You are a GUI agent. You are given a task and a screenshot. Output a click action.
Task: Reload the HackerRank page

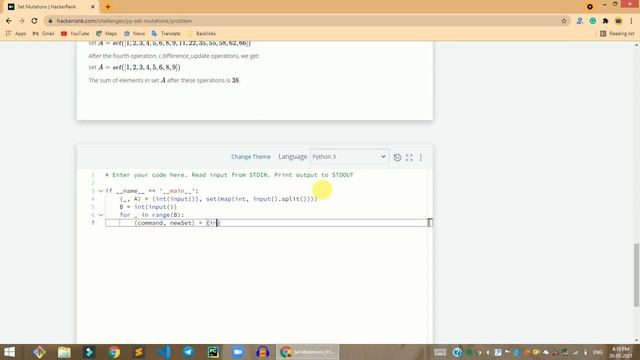[x=34, y=21]
